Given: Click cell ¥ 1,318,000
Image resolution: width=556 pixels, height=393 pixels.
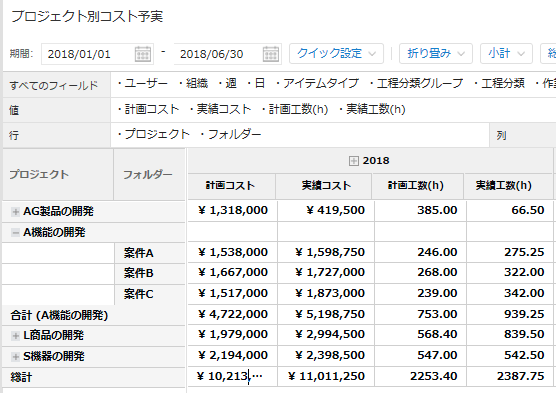Looking at the screenshot, I should (x=233, y=210).
